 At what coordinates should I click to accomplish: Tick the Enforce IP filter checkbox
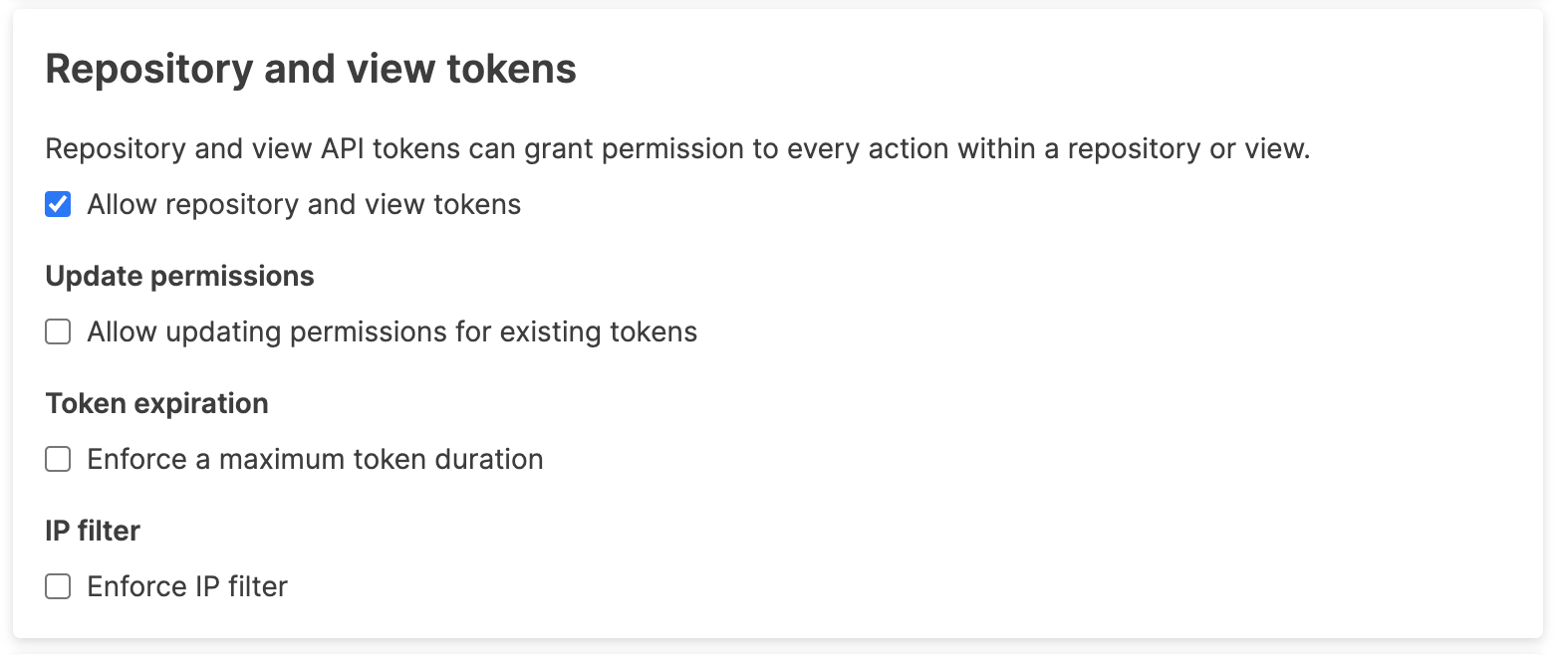(58, 587)
